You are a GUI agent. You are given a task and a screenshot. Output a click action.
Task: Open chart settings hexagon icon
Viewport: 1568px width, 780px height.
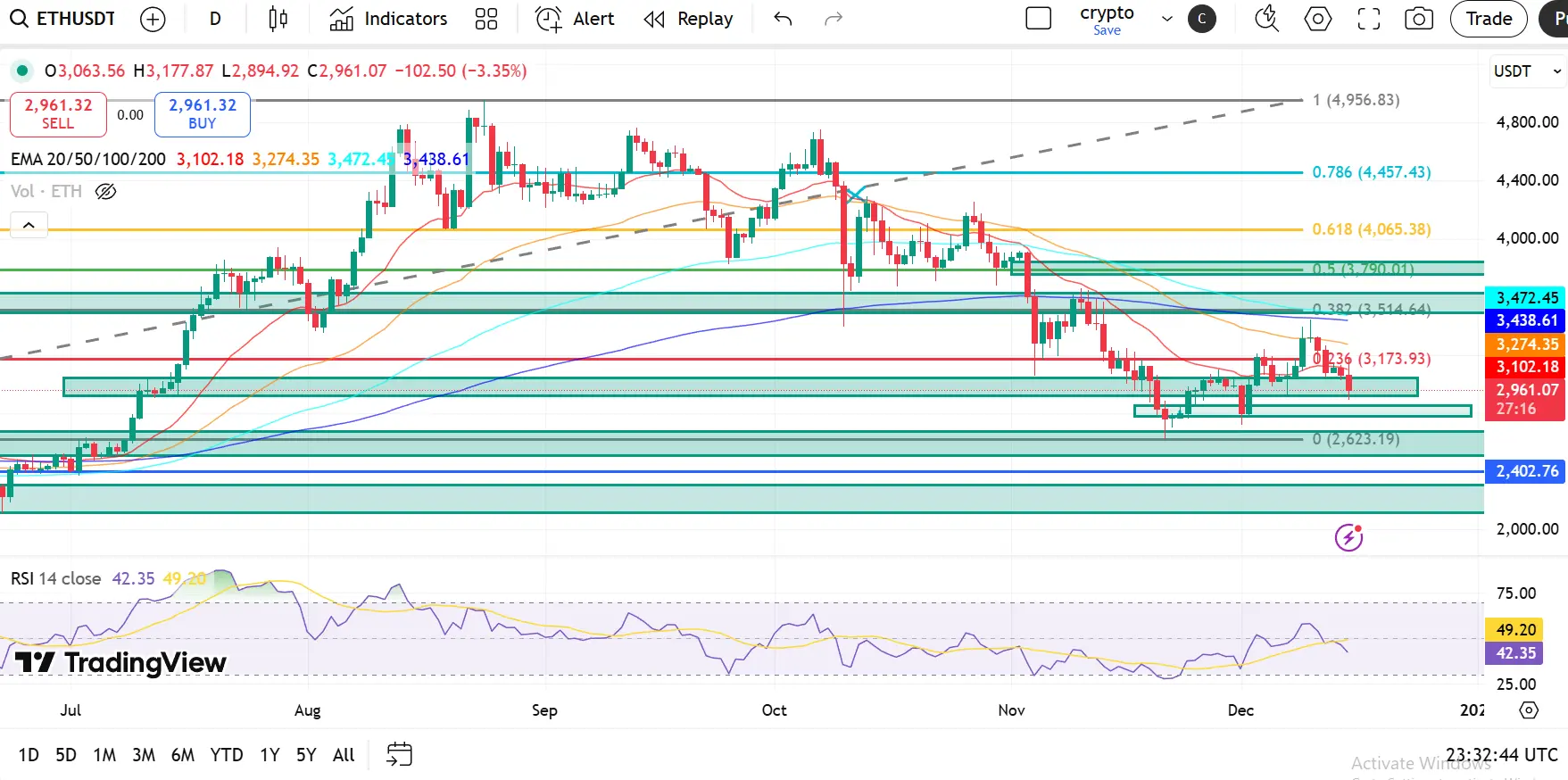[x=1318, y=19]
